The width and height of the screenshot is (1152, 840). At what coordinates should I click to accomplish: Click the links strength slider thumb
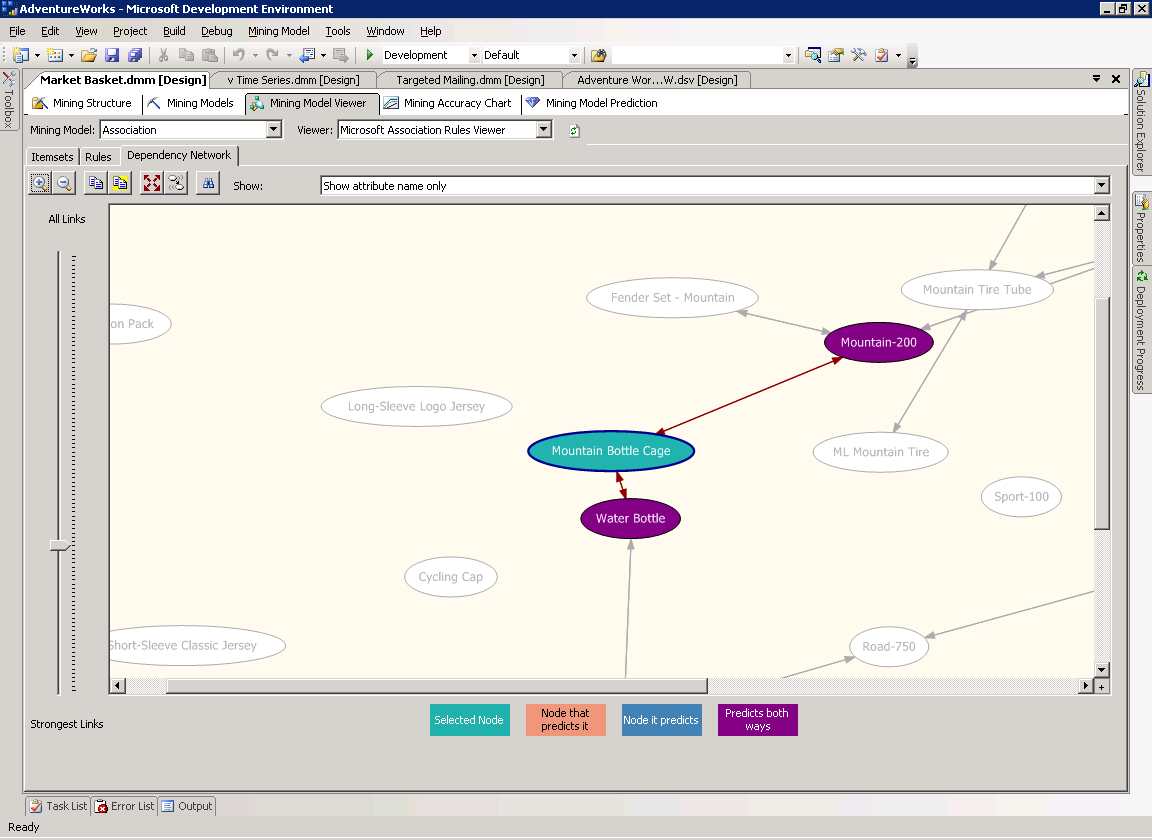pos(60,545)
